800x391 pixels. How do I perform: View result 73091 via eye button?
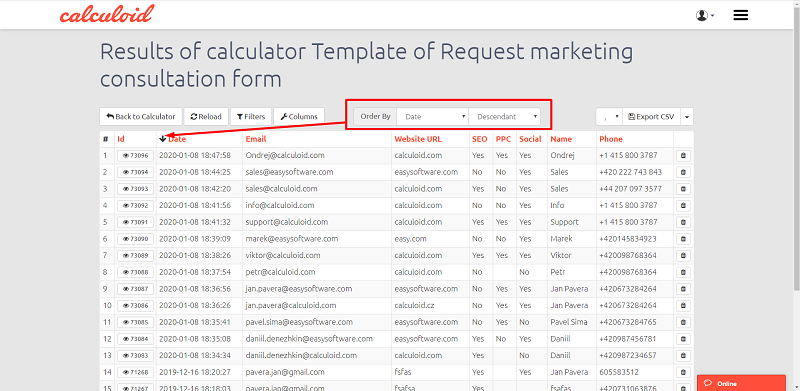[x=135, y=223]
